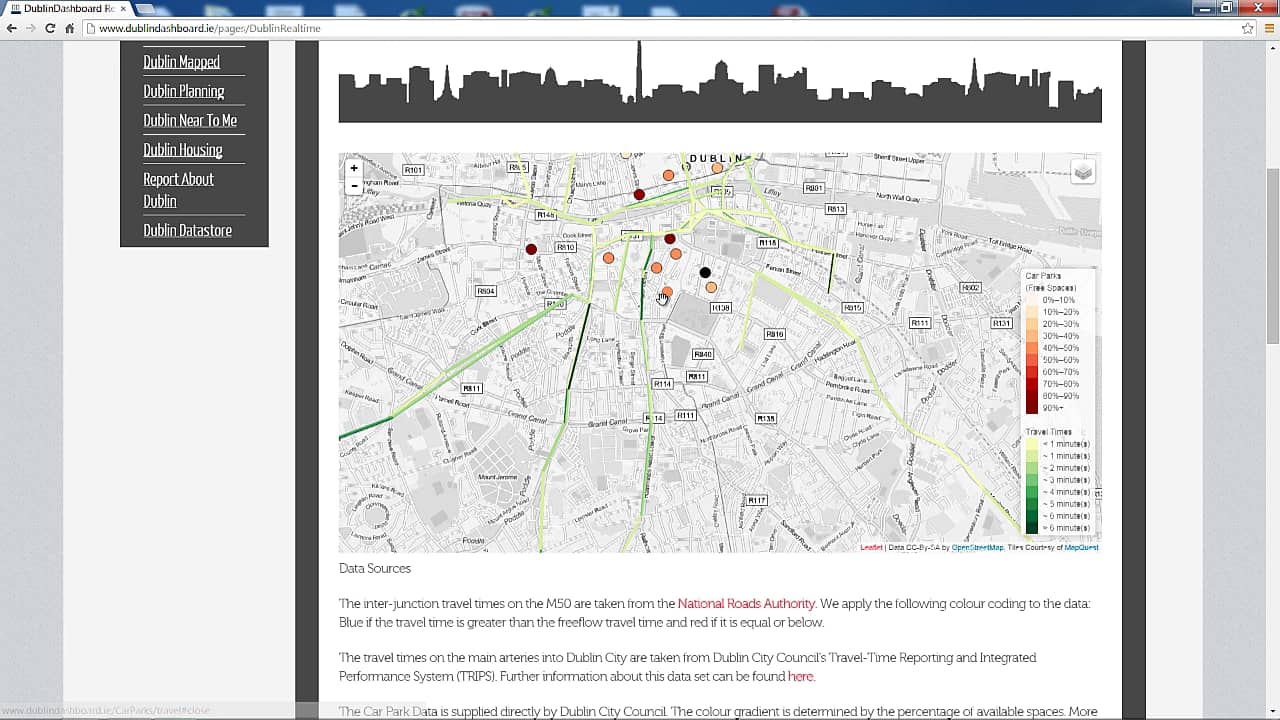Click the R138 road label on map
This screenshot has width=1280, height=720.
(x=720, y=308)
